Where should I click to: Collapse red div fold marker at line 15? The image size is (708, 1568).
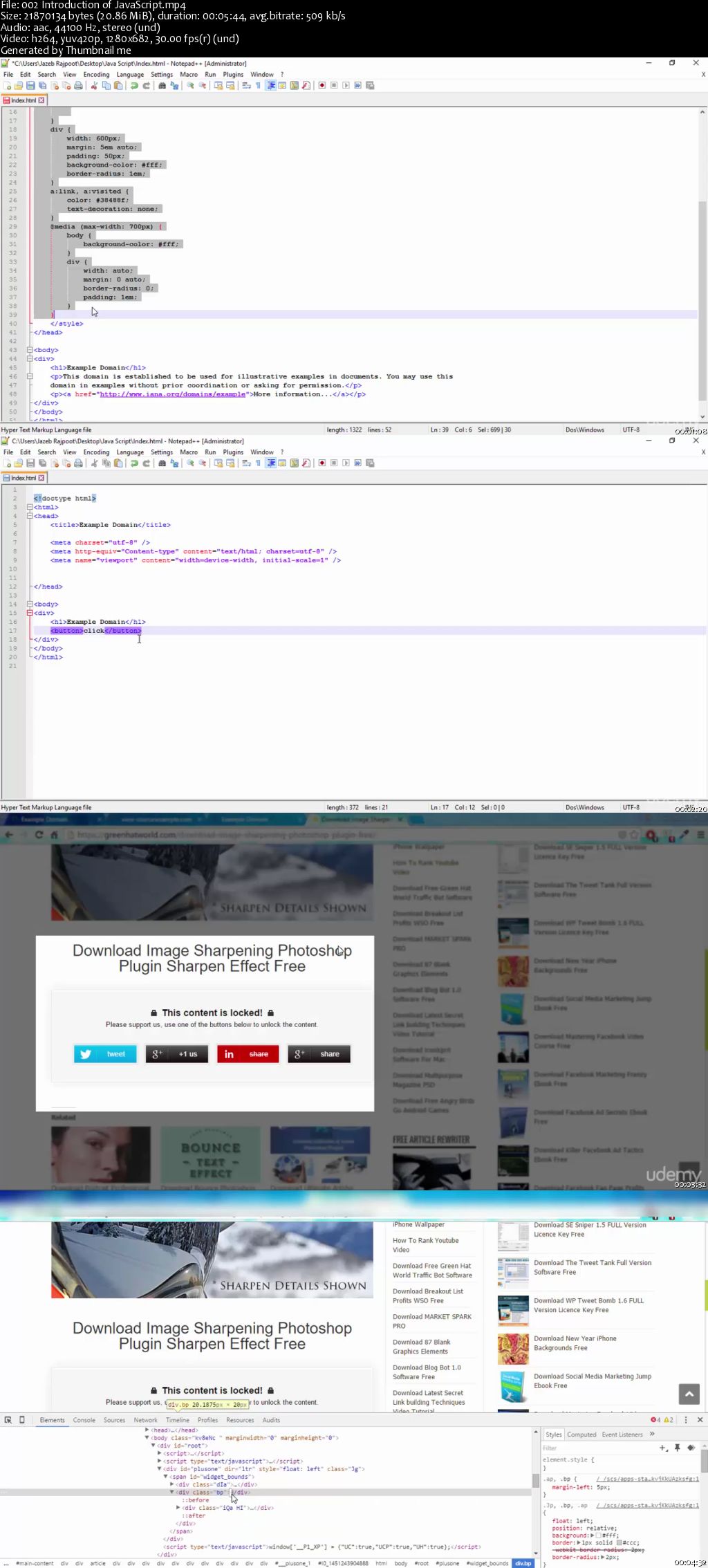(30, 613)
